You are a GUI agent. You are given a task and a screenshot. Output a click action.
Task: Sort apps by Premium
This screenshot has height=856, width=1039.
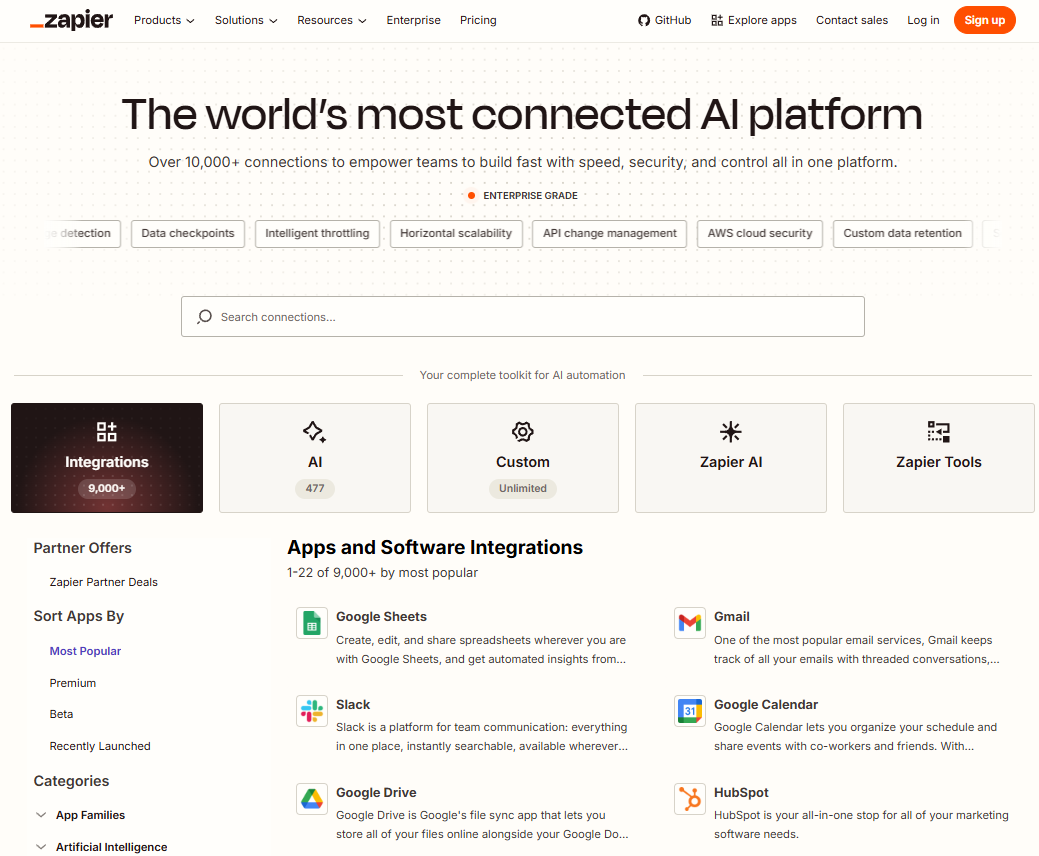click(x=73, y=683)
